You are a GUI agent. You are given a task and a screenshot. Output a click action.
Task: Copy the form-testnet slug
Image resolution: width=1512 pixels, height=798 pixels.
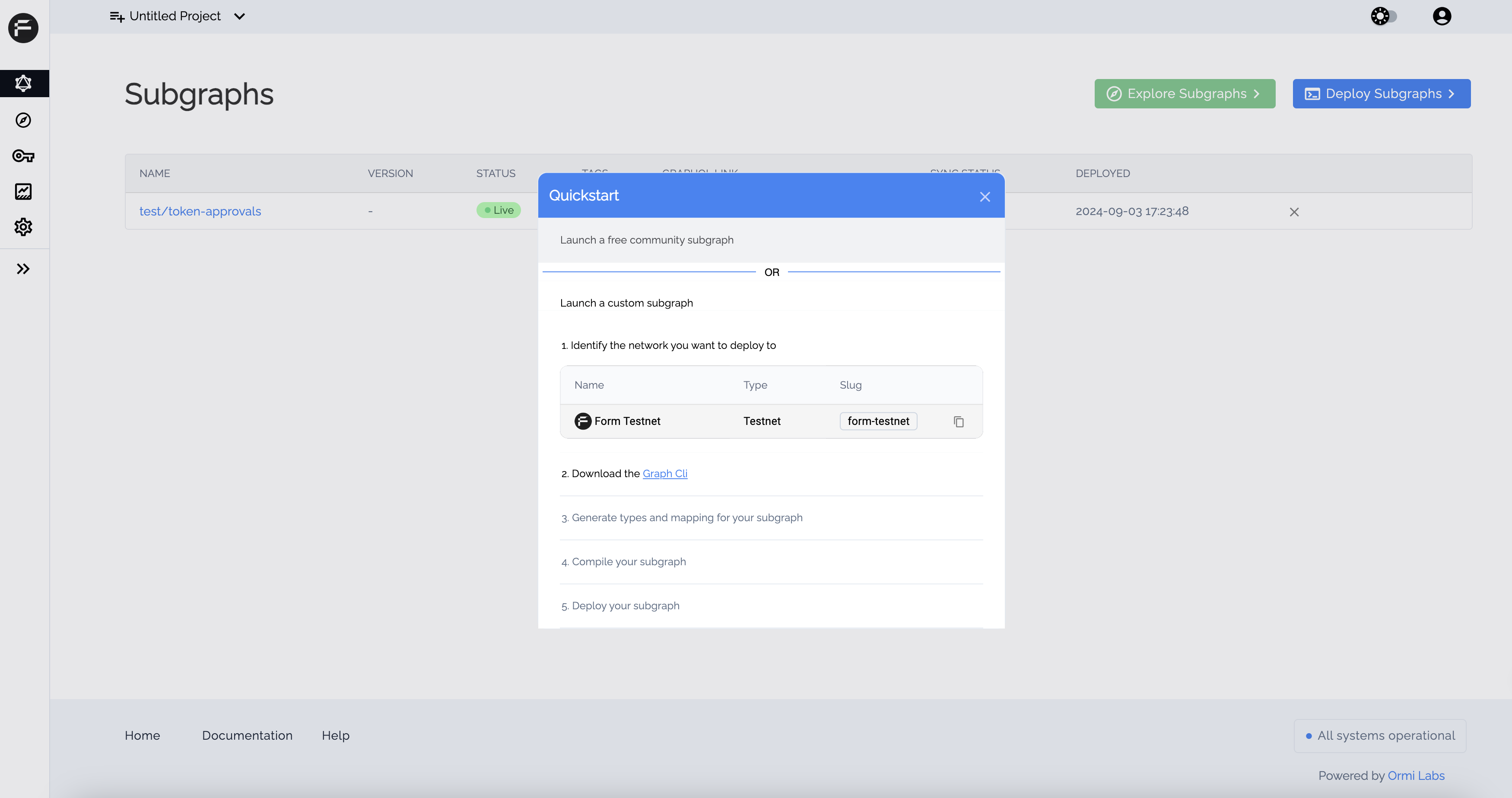click(959, 422)
